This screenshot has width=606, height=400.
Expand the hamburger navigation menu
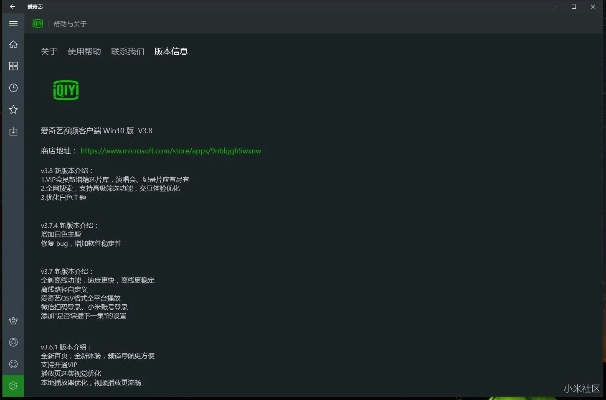click(x=13, y=24)
